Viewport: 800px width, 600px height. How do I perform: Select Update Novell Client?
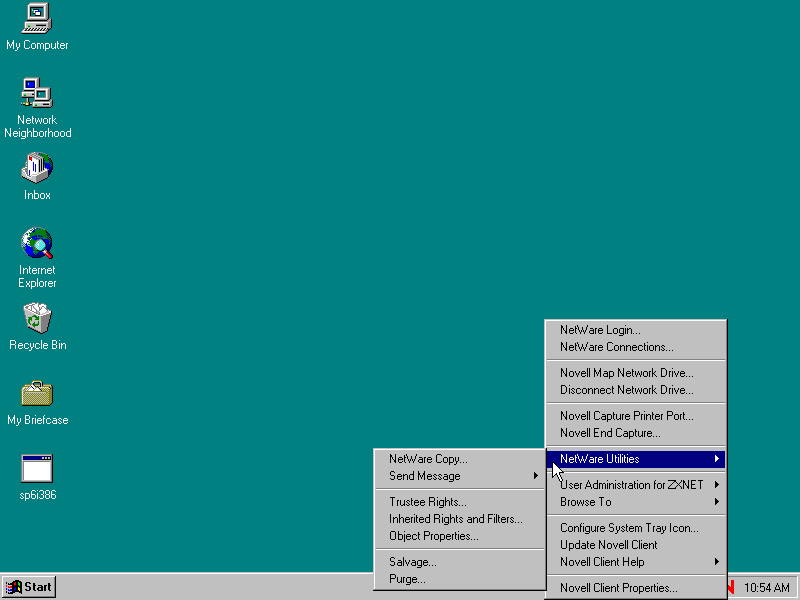(x=636, y=545)
